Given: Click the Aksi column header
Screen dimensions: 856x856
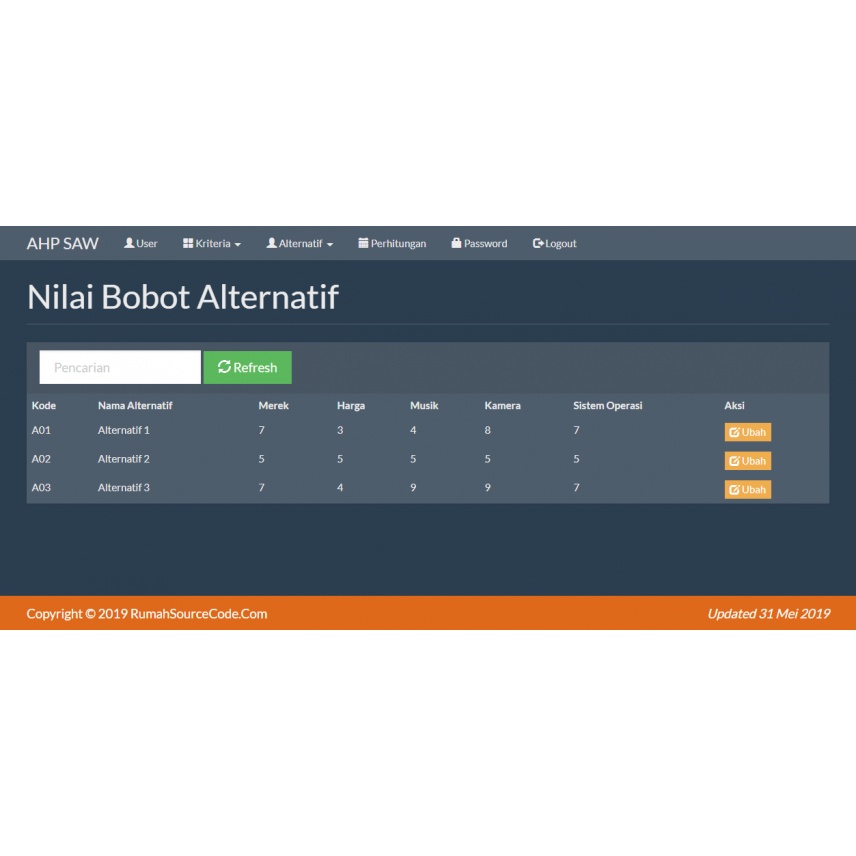Looking at the screenshot, I should pyautogui.click(x=734, y=406).
